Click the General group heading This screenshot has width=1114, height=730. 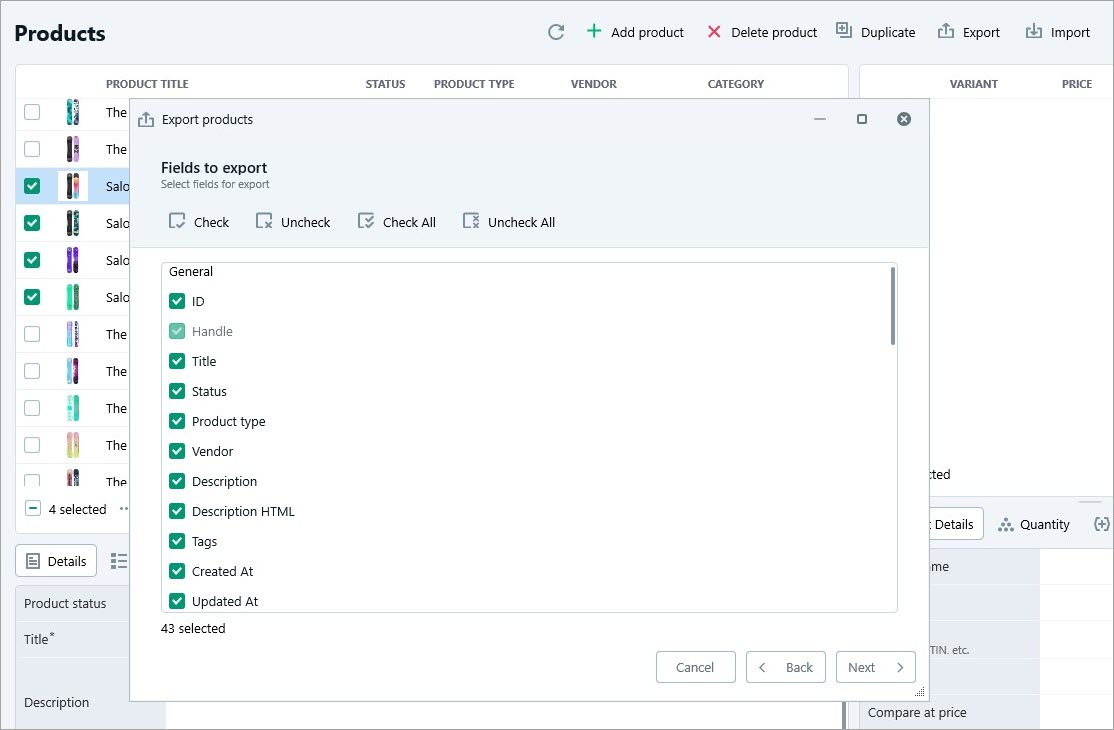coord(190,271)
